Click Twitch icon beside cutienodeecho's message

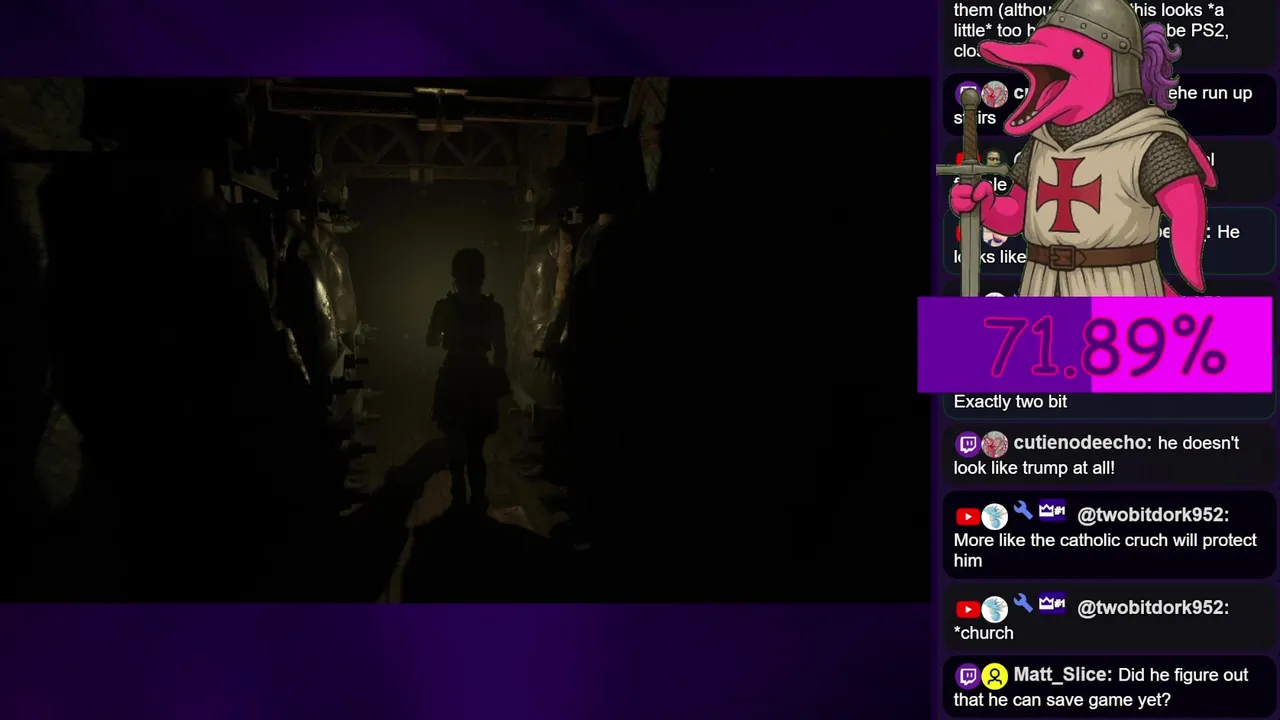(x=968, y=444)
